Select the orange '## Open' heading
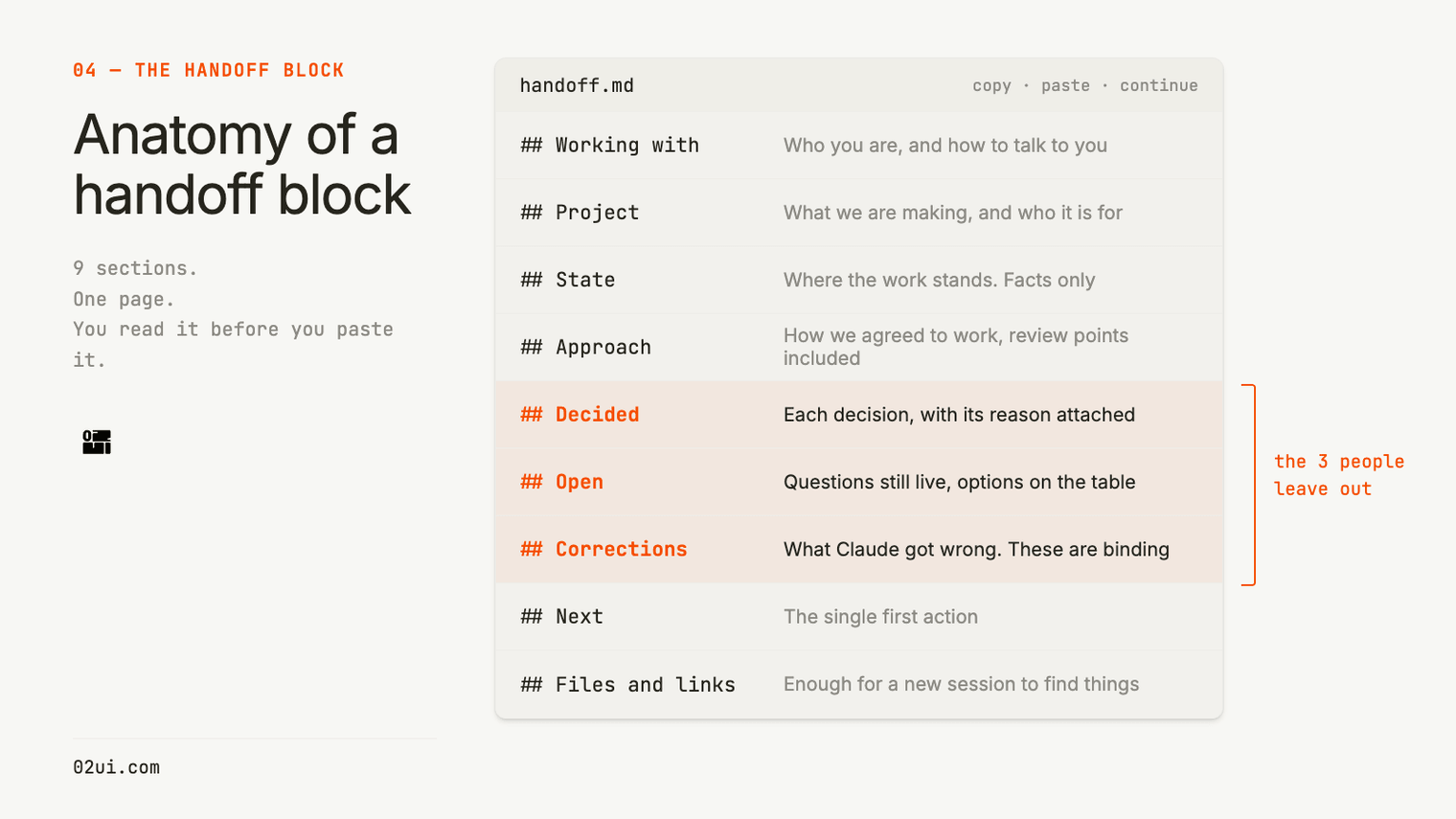1456x819 pixels. click(x=562, y=482)
